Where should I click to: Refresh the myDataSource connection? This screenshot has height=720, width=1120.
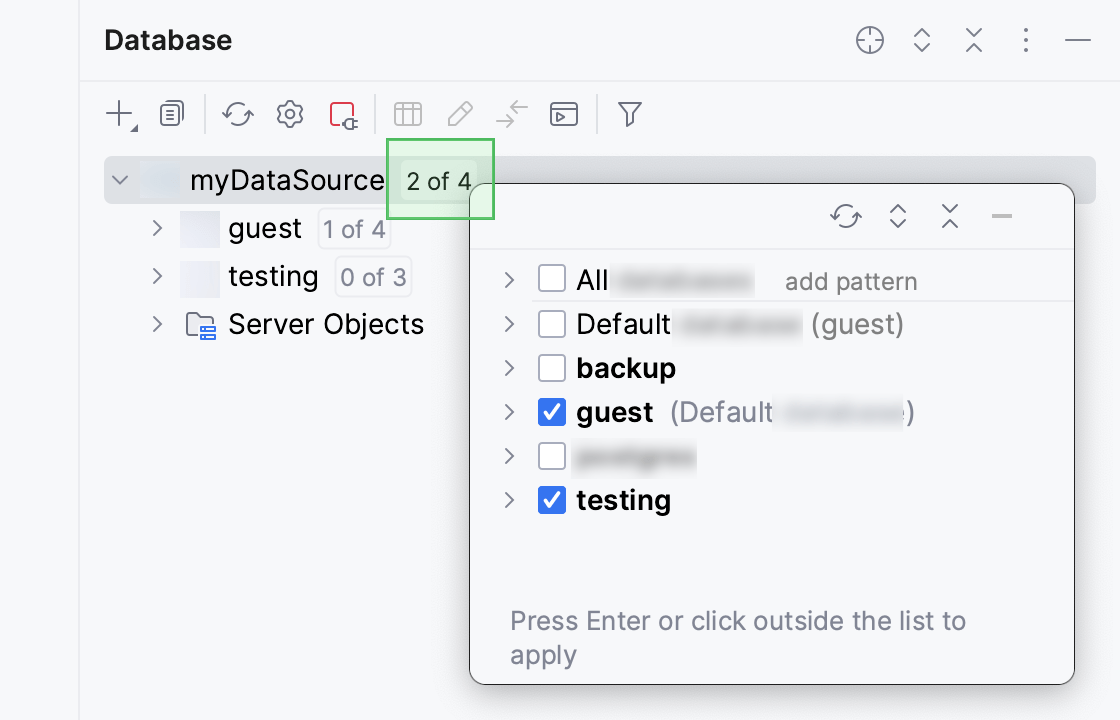point(237,114)
